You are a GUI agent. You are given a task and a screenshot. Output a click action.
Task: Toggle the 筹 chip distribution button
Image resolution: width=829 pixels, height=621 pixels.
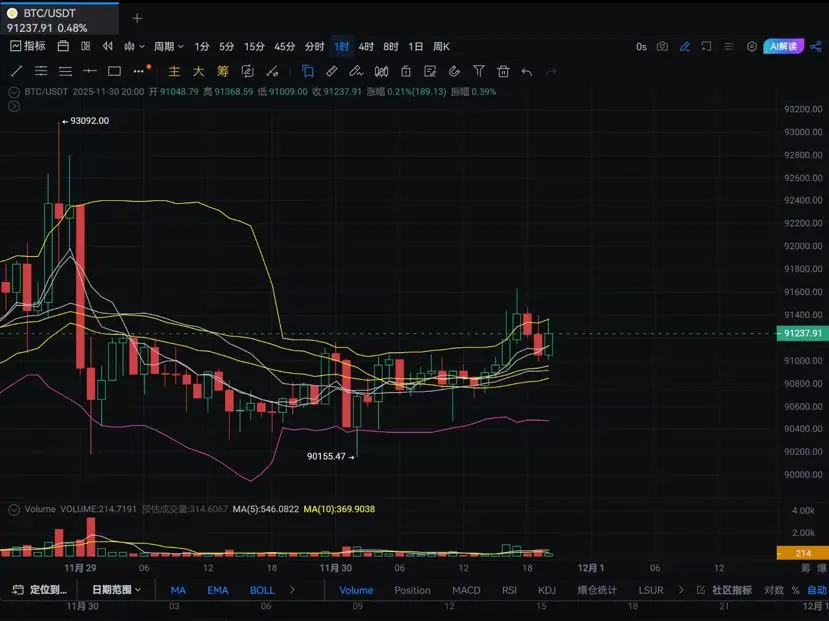click(x=223, y=71)
